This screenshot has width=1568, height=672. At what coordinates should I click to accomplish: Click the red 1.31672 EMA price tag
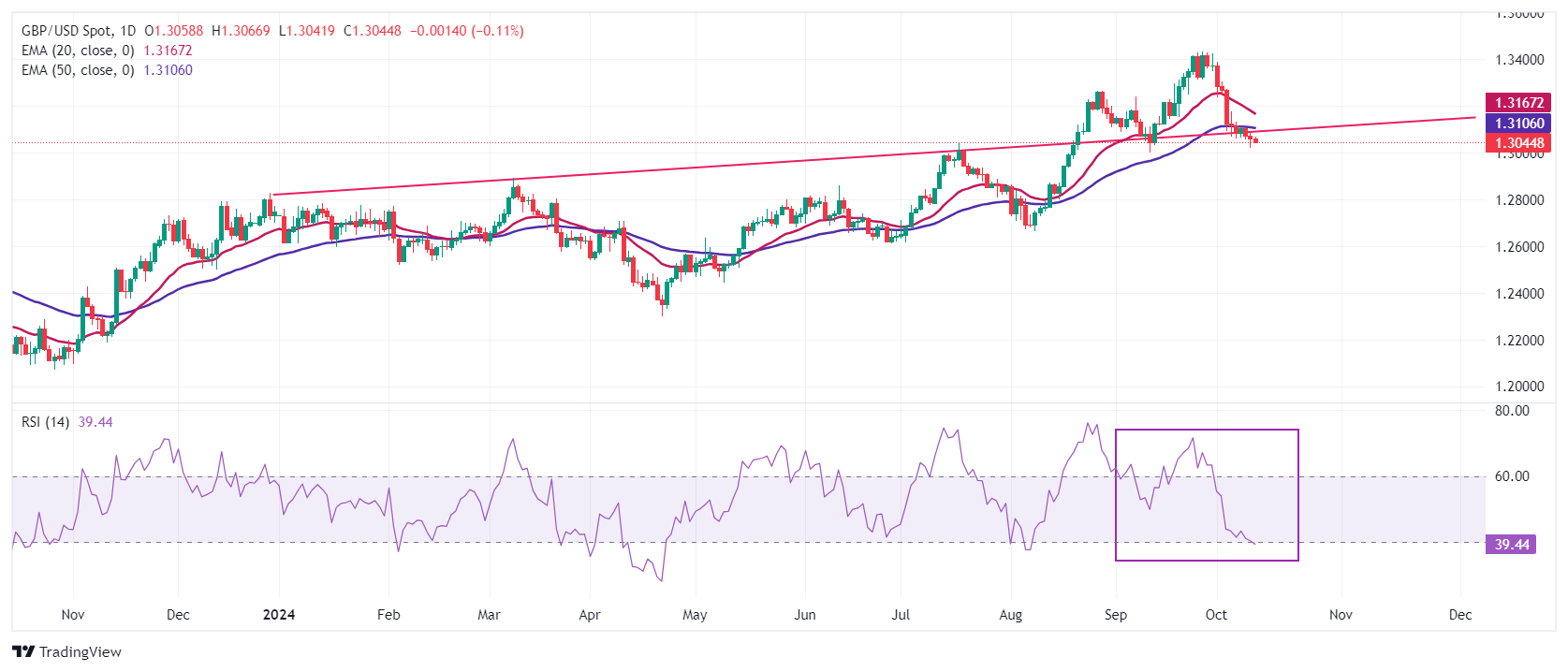point(1517,103)
